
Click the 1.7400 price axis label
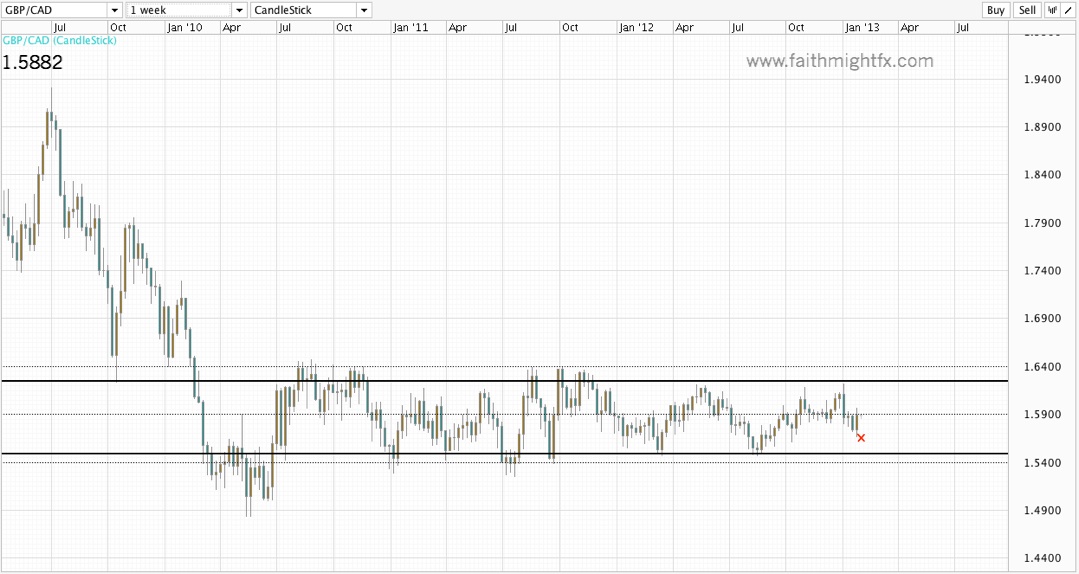1042,270
